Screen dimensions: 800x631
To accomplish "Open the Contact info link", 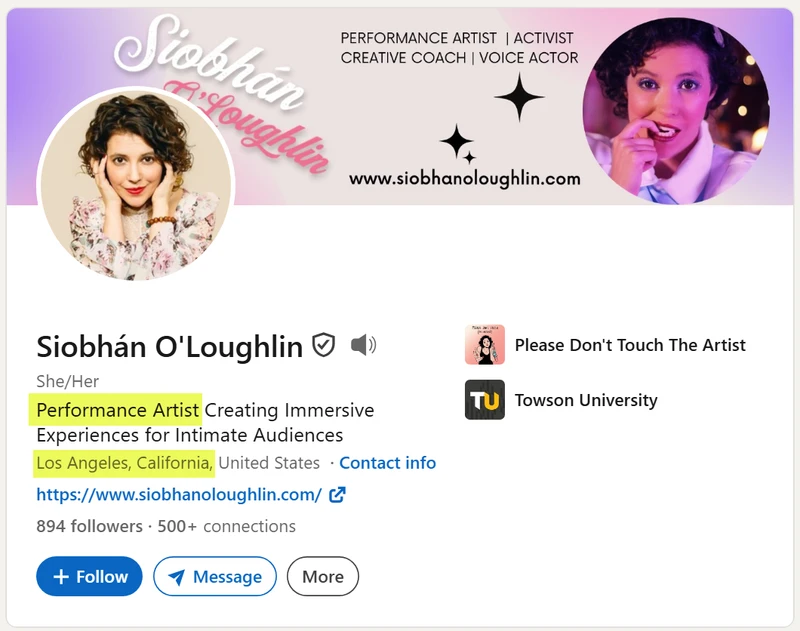I will (388, 463).
